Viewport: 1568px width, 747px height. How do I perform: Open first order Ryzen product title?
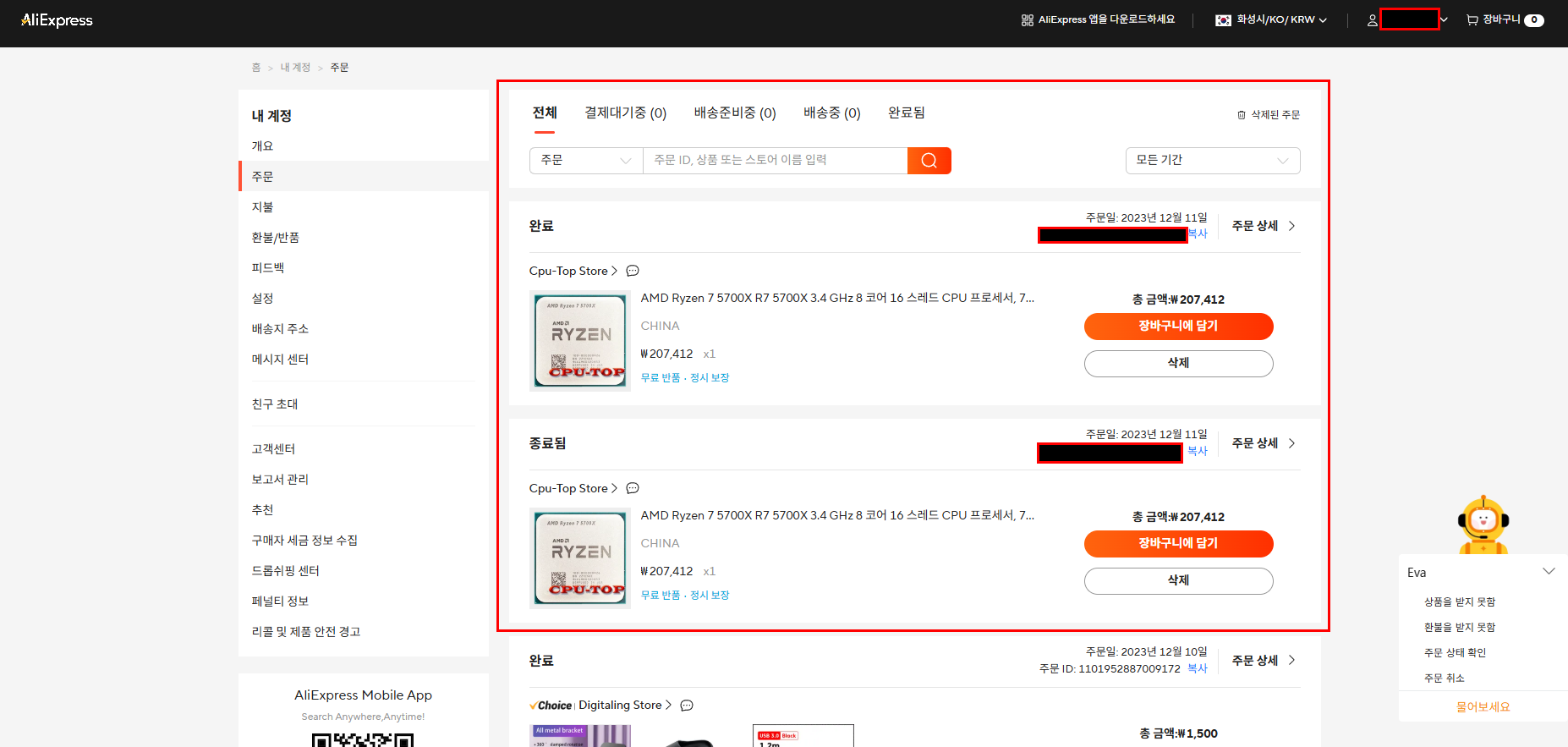[x=837, y=298]
